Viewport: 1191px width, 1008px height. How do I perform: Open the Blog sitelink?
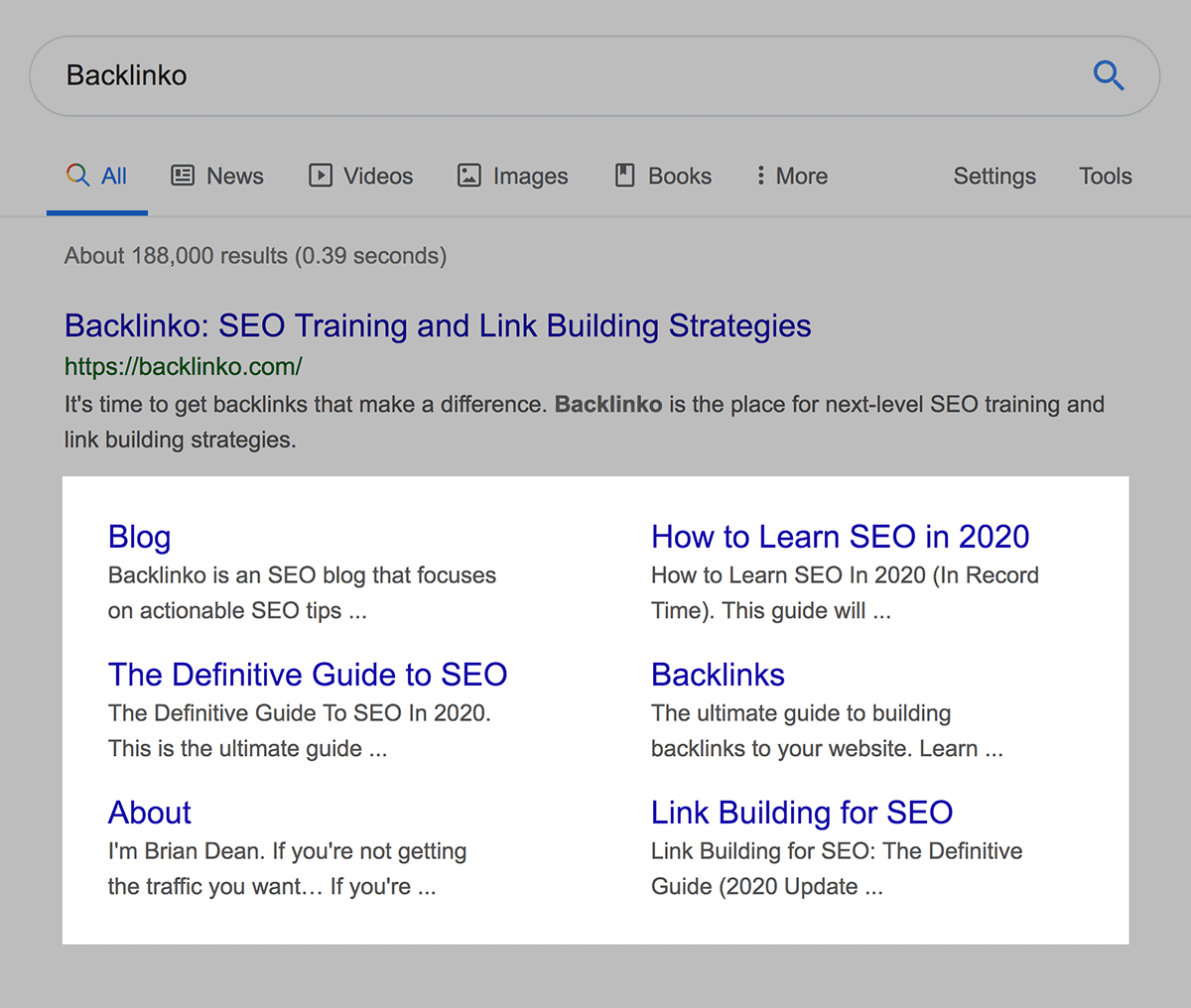click(139, 537)
